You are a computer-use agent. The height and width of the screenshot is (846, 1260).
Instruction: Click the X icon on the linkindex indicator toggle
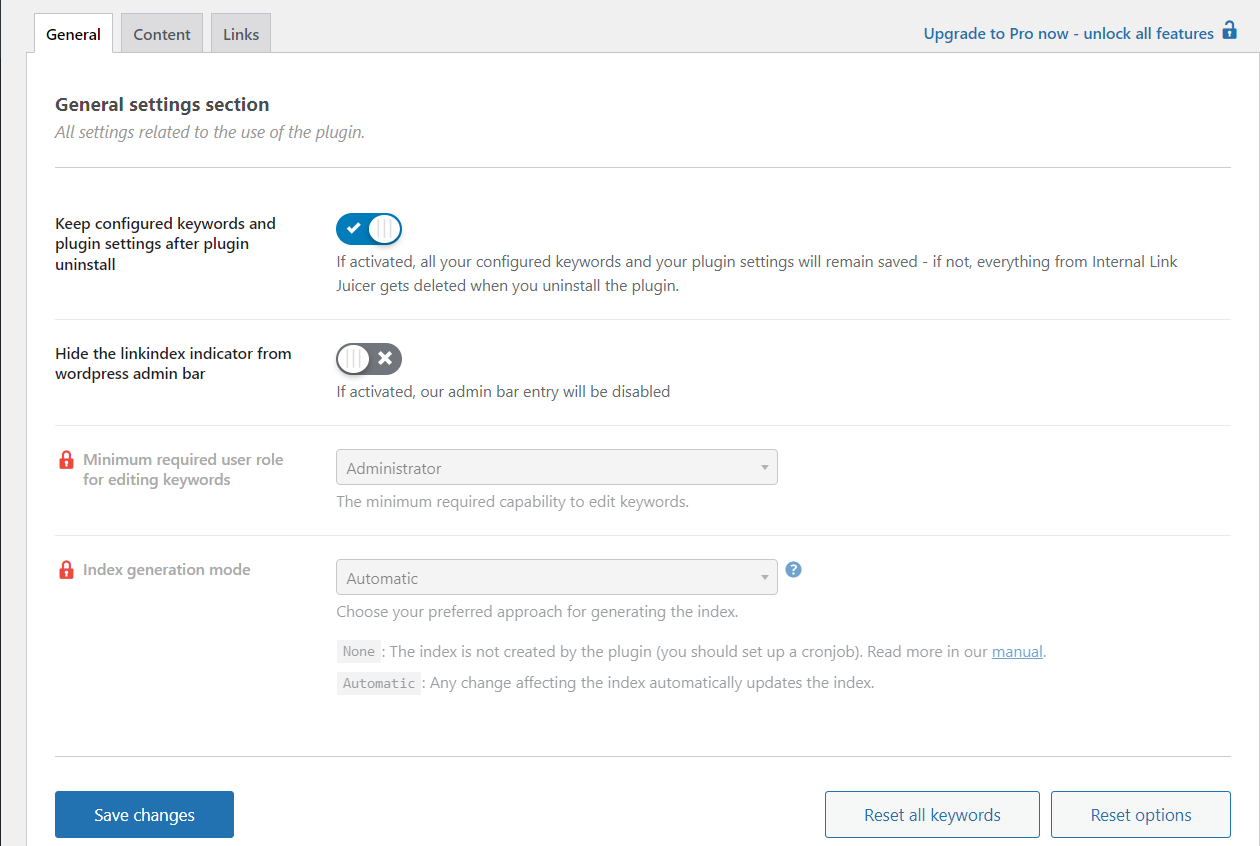tap(384, 358)
